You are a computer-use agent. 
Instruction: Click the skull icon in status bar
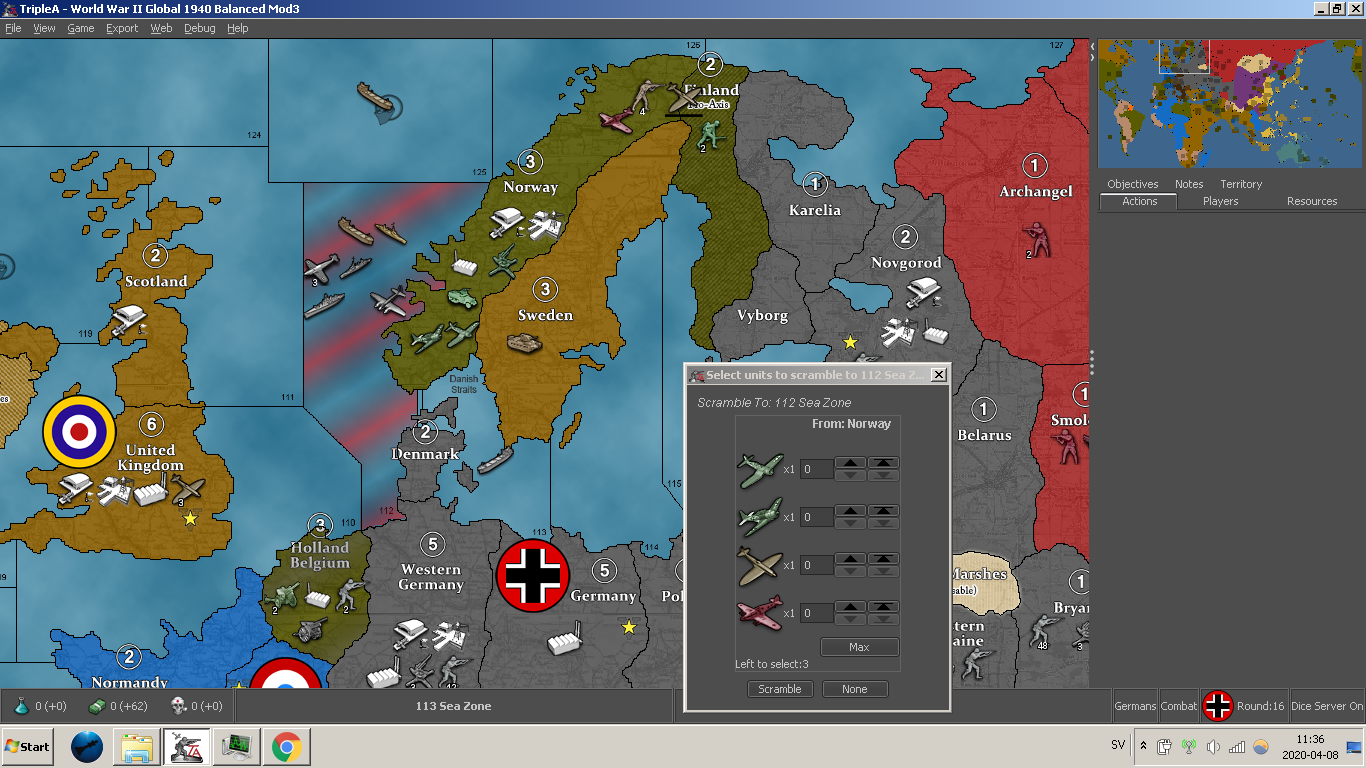(x=179, y=706)
